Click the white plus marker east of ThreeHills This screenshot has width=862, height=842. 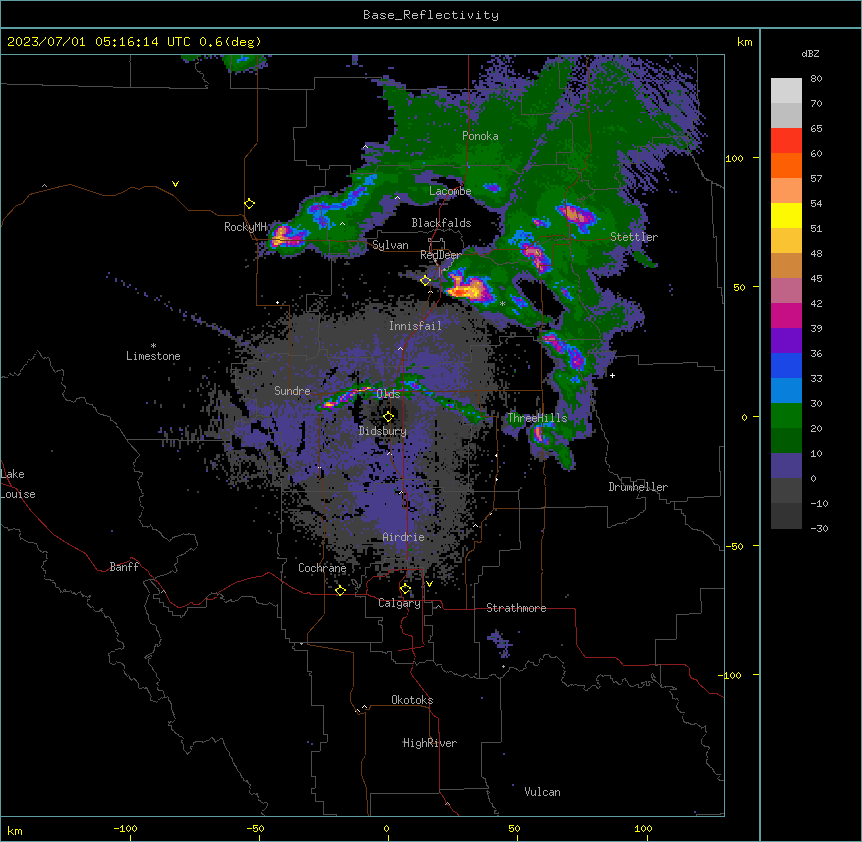click(612, 375)
